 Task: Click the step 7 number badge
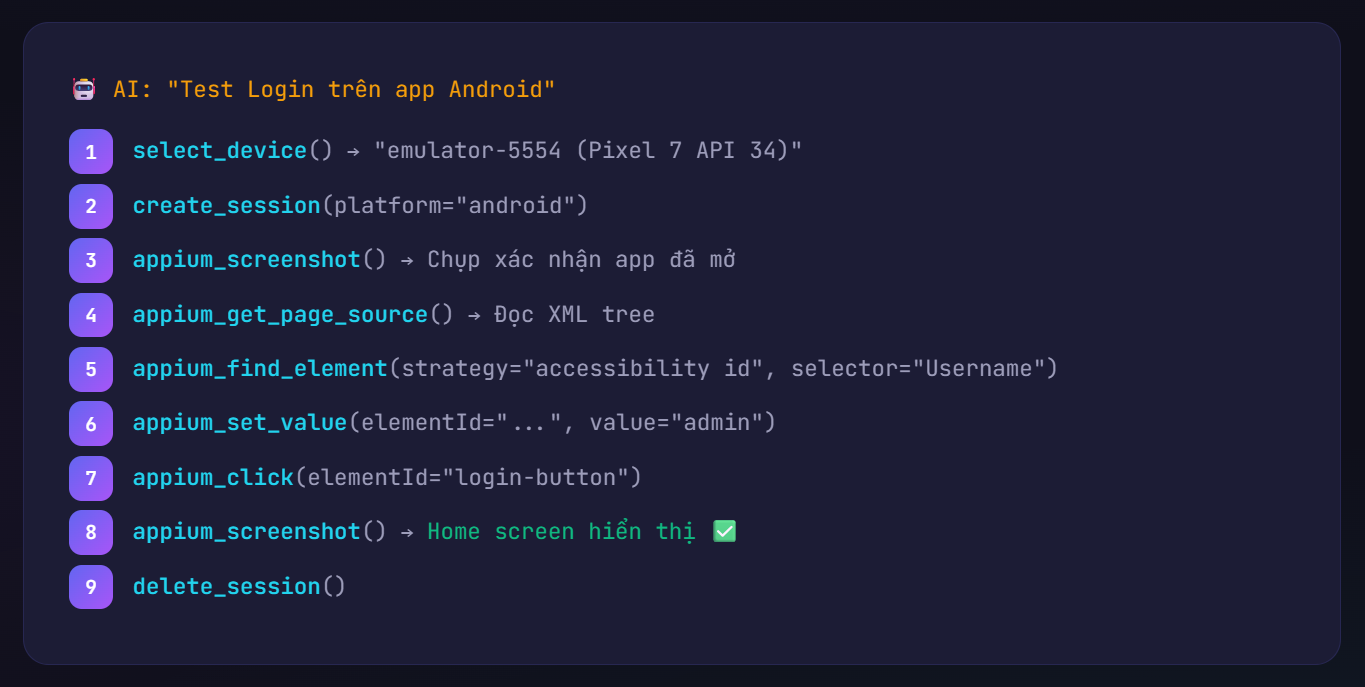click(x=91, y=478)
